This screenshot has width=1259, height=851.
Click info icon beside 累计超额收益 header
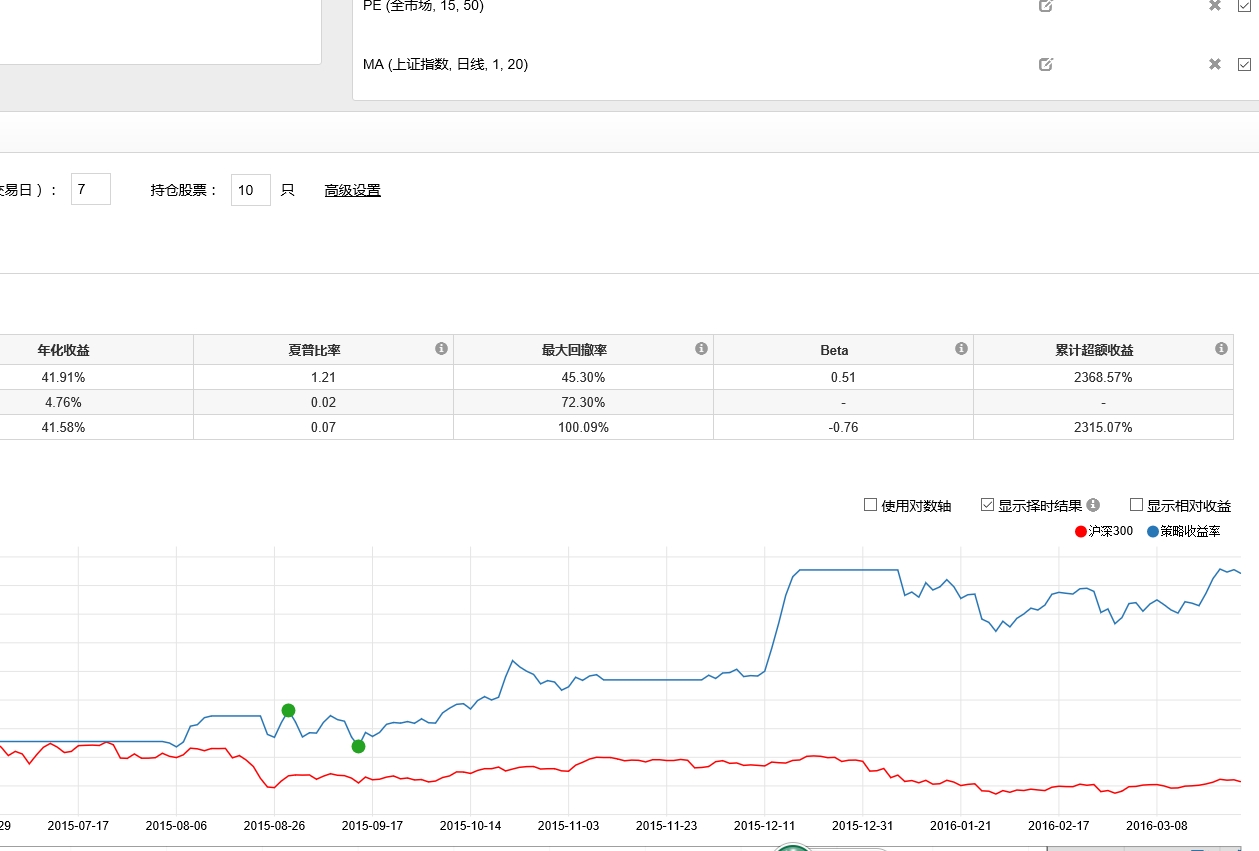pyautogui.click(x=1221, y=349)
